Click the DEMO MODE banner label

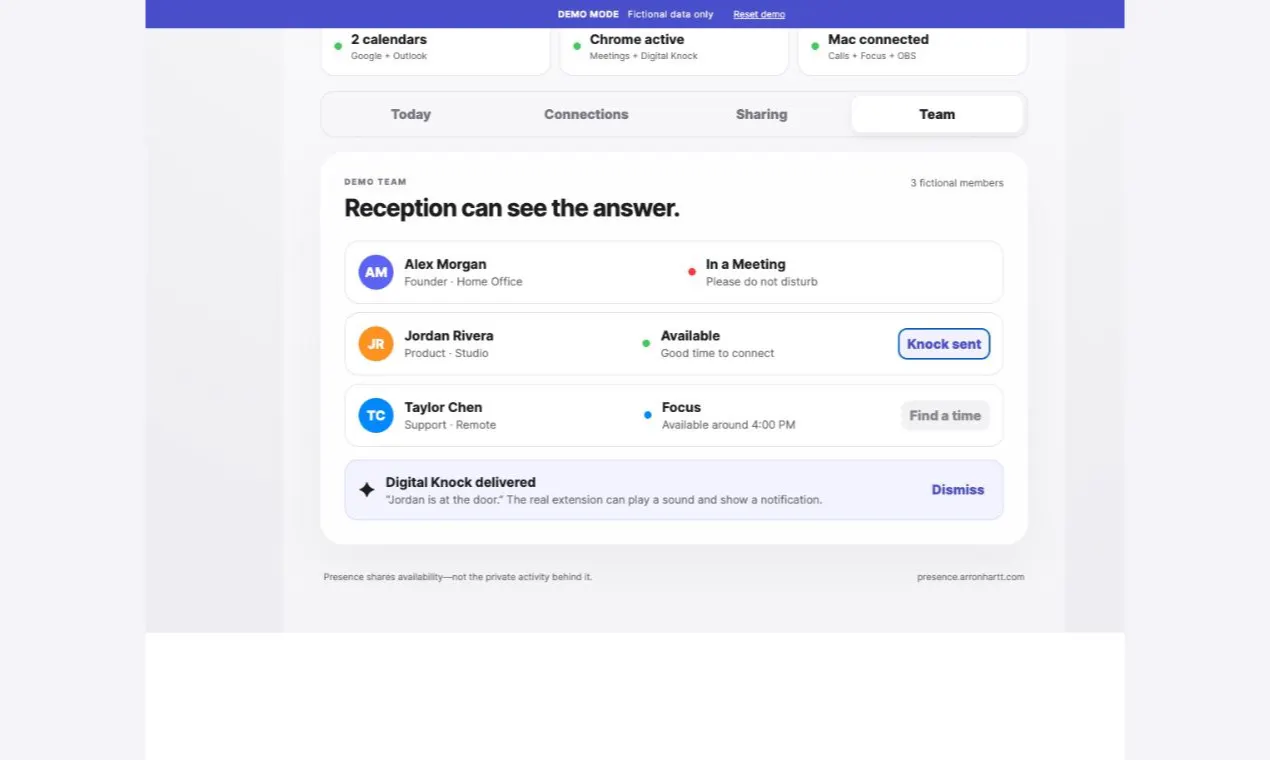588,14
